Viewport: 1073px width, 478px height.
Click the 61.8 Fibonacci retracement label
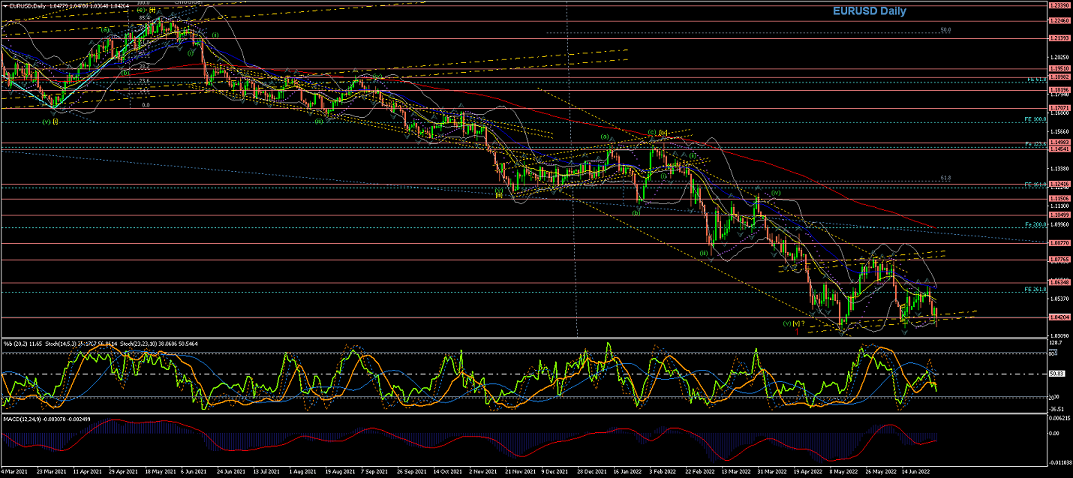click(x=945, y=179)
